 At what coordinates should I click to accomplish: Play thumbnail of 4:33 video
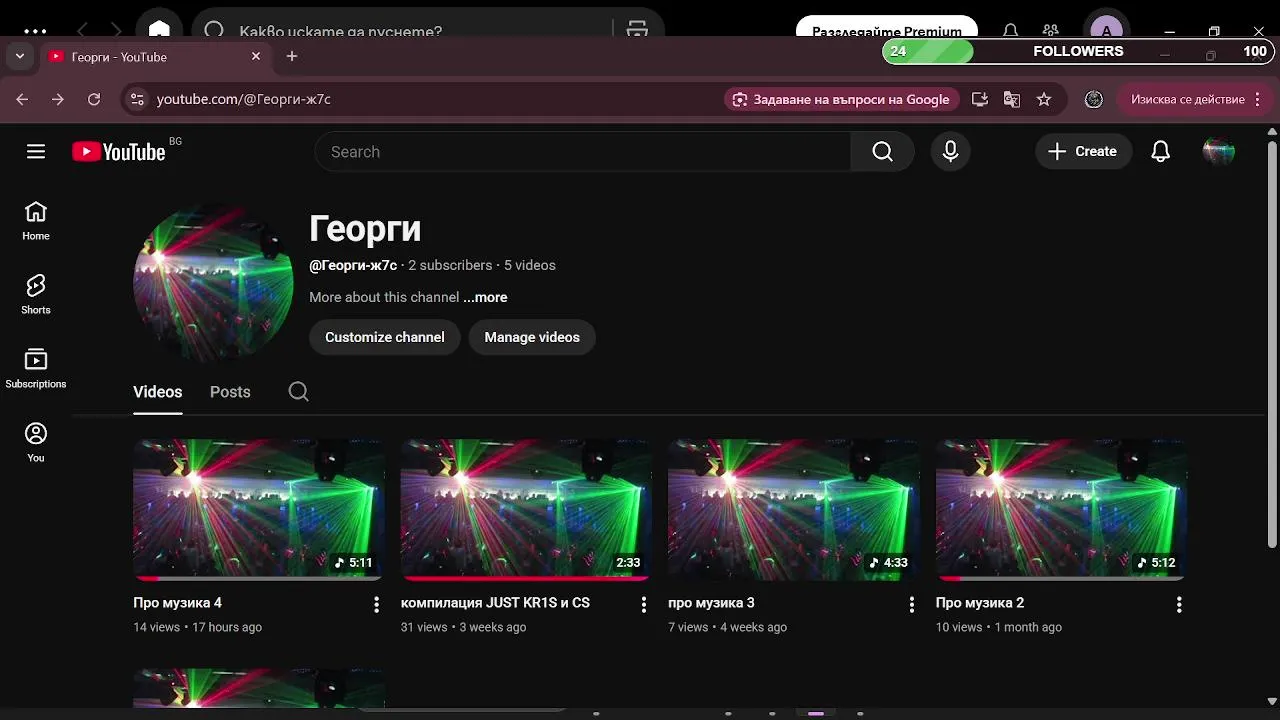[x=794, y=510]
